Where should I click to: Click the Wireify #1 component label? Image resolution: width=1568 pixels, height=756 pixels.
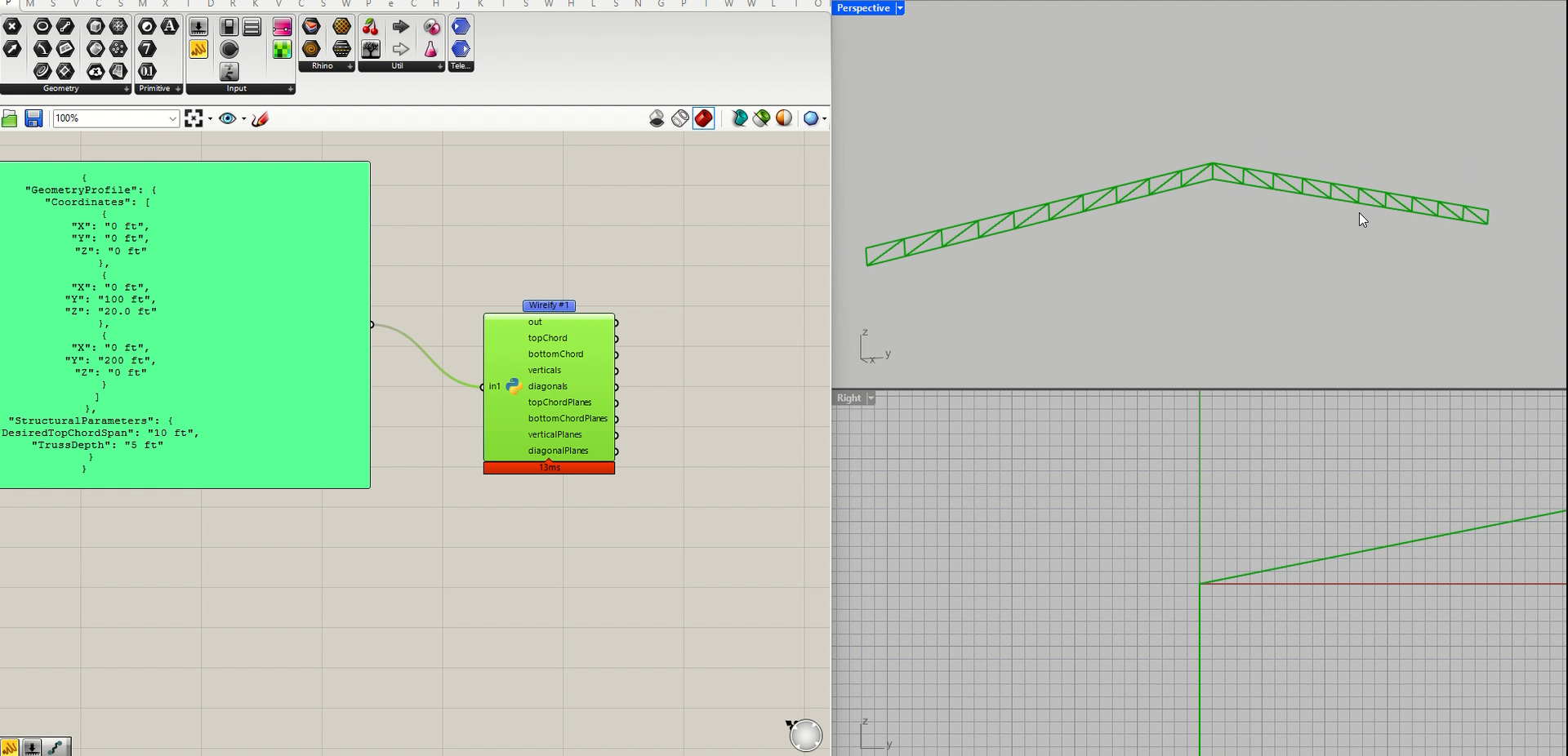(549, 305)
